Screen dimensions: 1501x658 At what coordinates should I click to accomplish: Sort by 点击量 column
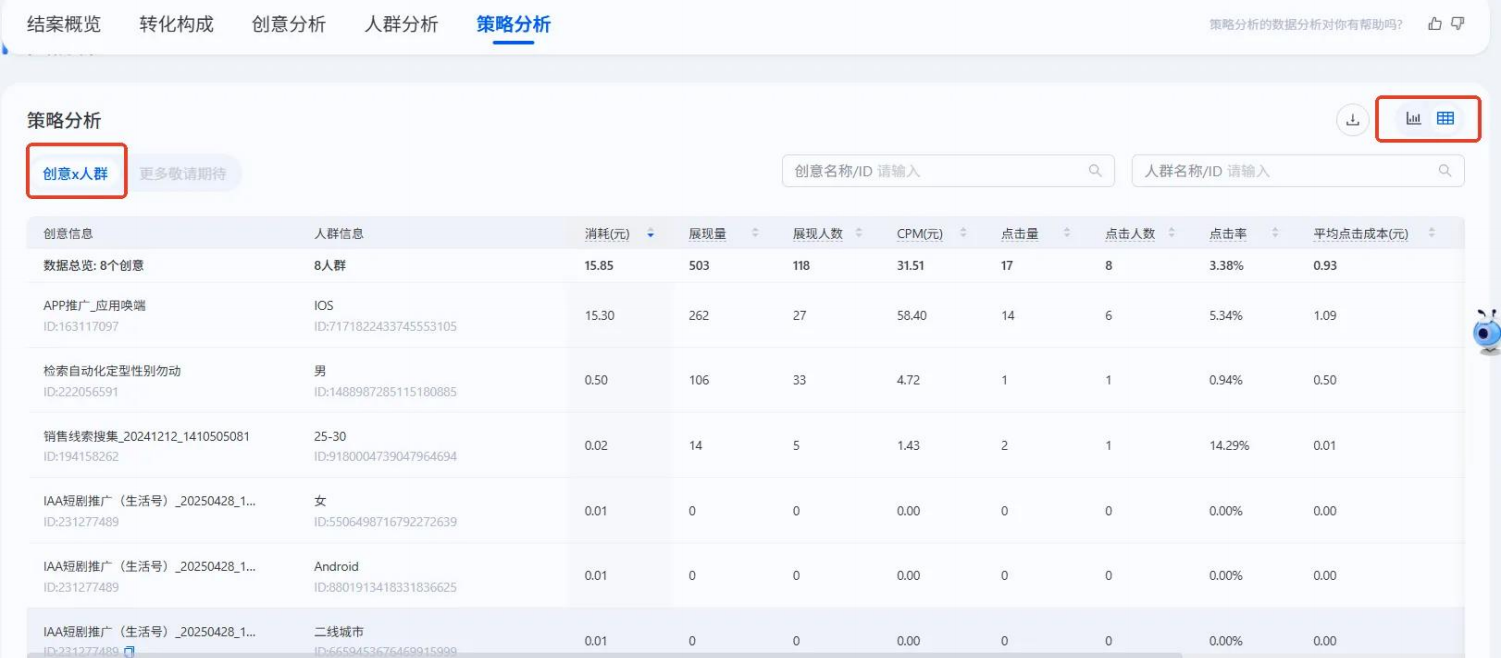[1067, 233]
